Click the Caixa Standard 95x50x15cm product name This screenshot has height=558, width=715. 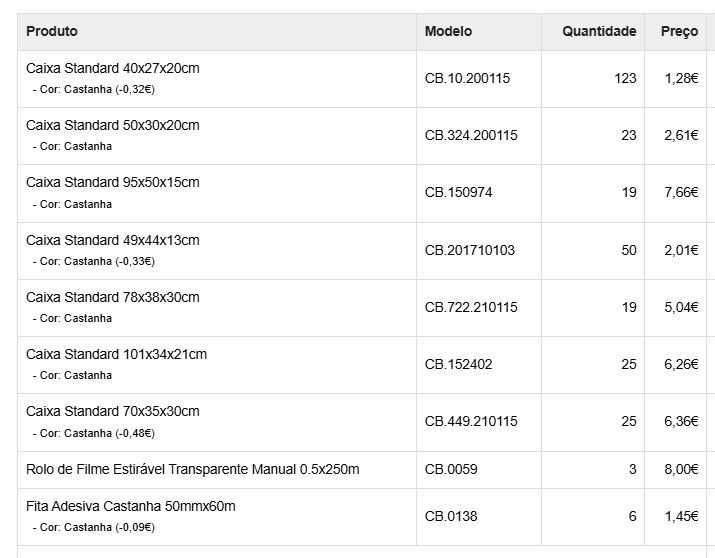113,182
